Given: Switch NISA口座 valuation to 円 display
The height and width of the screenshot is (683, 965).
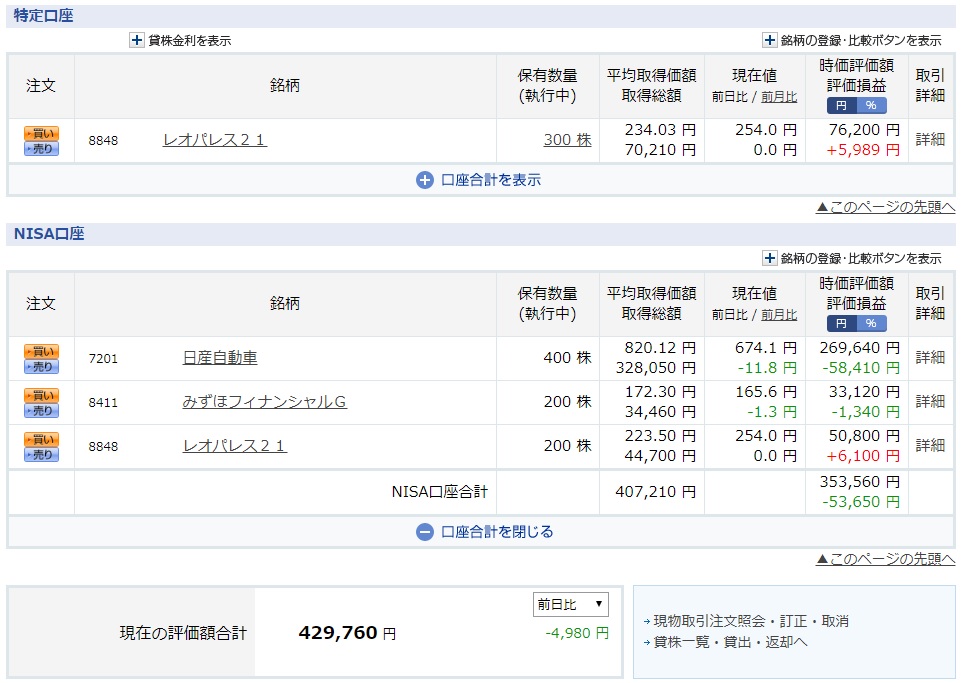Looking at the screenshot, I should [841, 323].
